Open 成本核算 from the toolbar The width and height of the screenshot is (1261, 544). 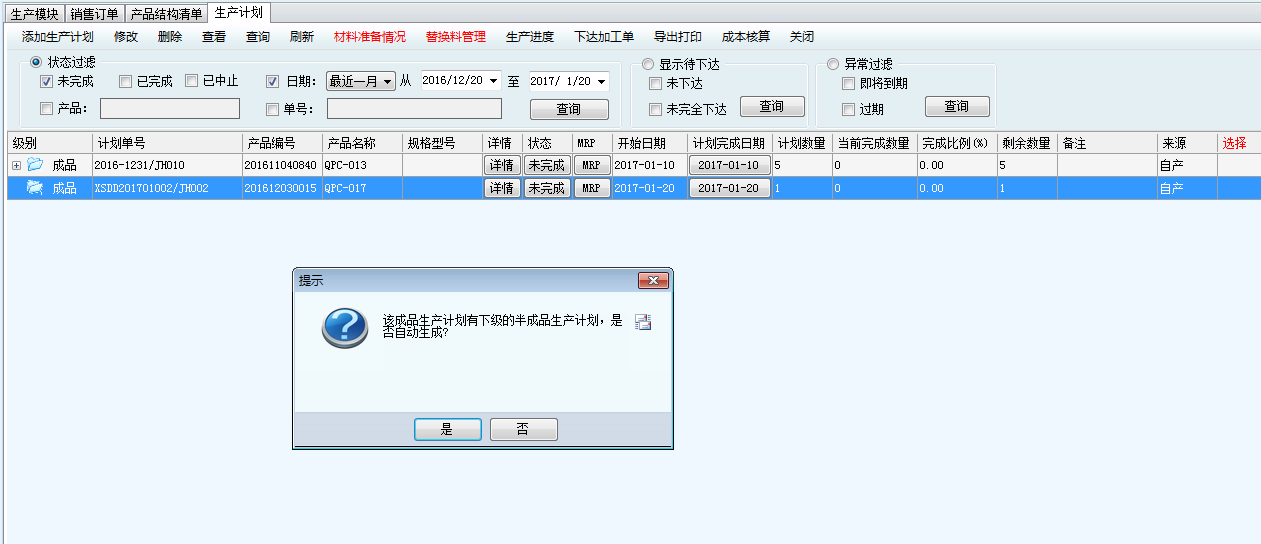coord(746,37)
